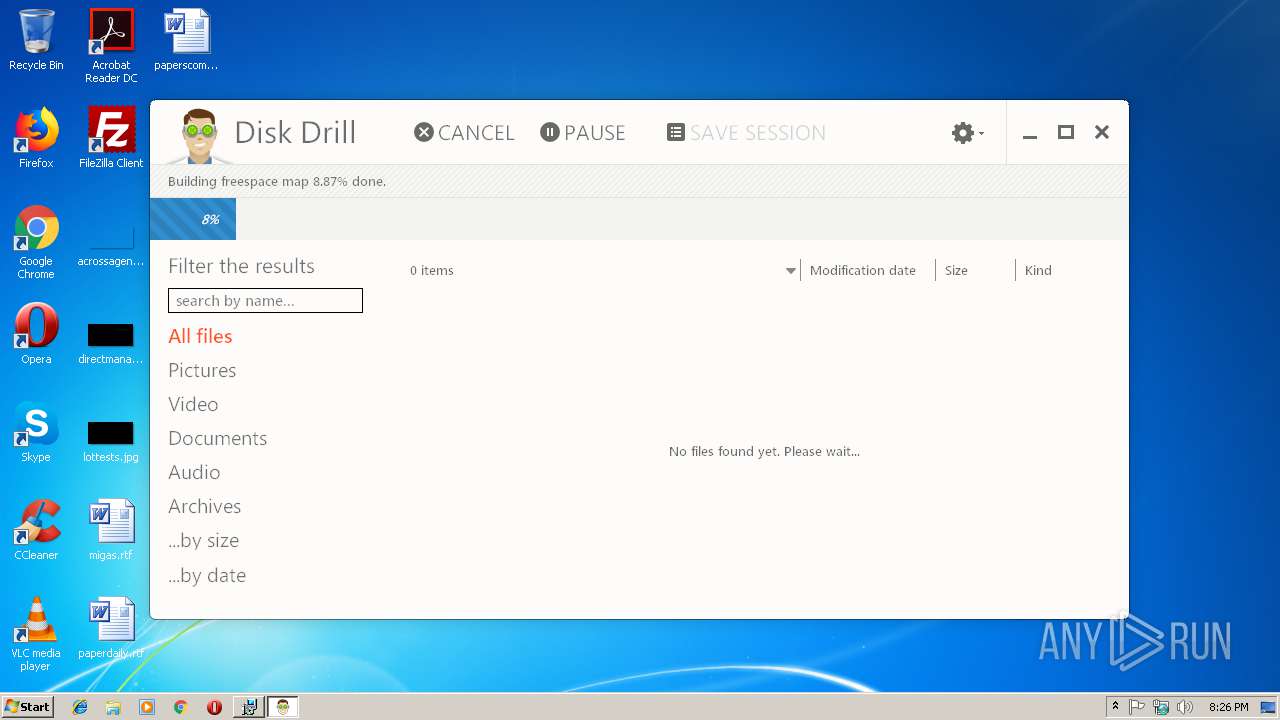Select the paperdaily.rtf desktop document
Screen dimensions: 1280x720
click(x=111, y=628)
